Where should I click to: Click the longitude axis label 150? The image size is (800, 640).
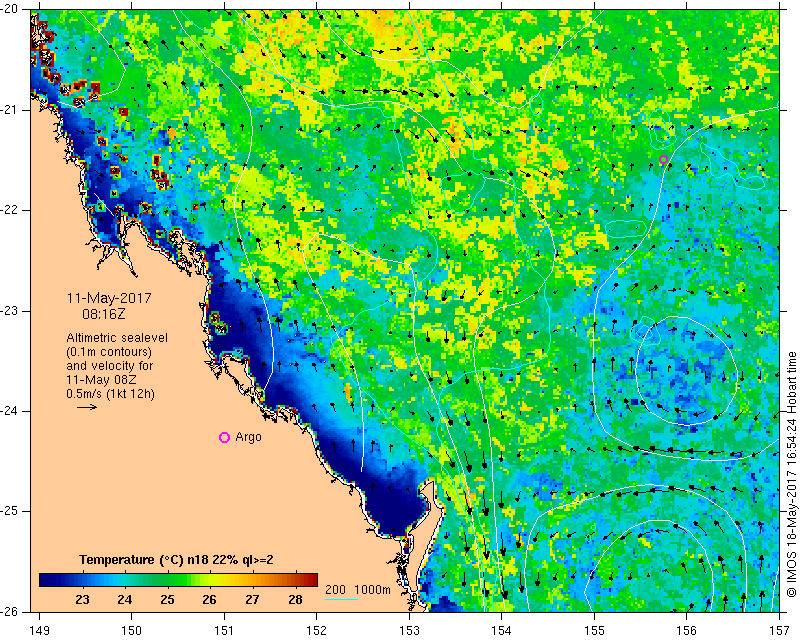click(x=131, y=631)
